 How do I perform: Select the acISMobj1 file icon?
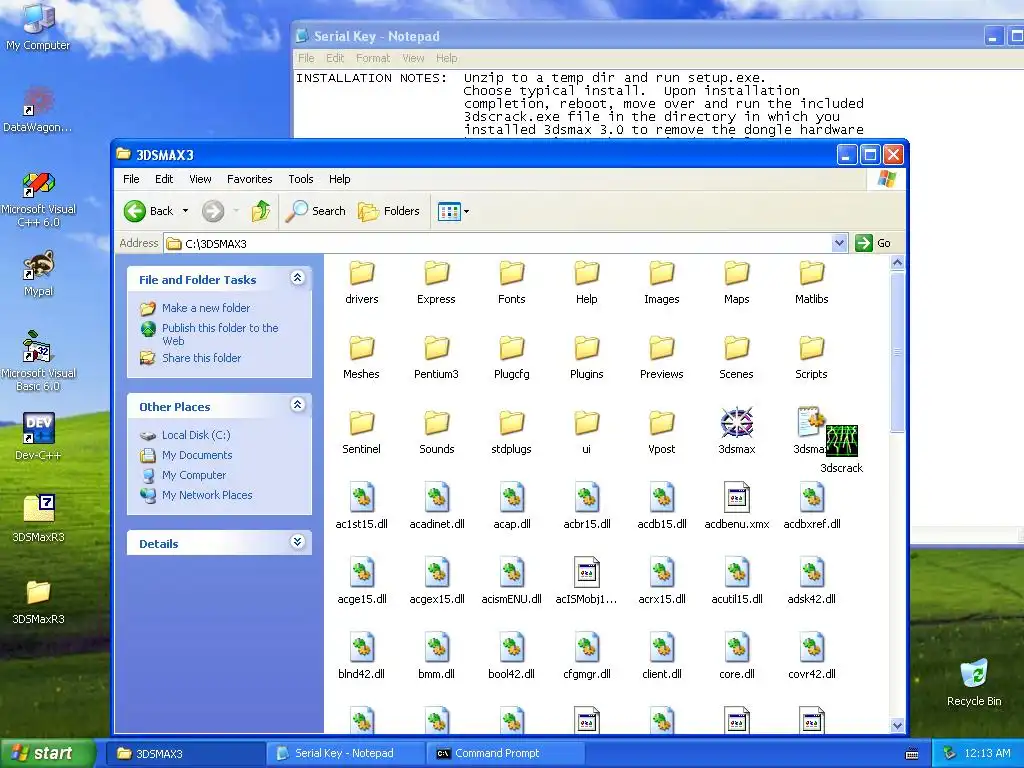pyautogui.click(x=586, y=573)
